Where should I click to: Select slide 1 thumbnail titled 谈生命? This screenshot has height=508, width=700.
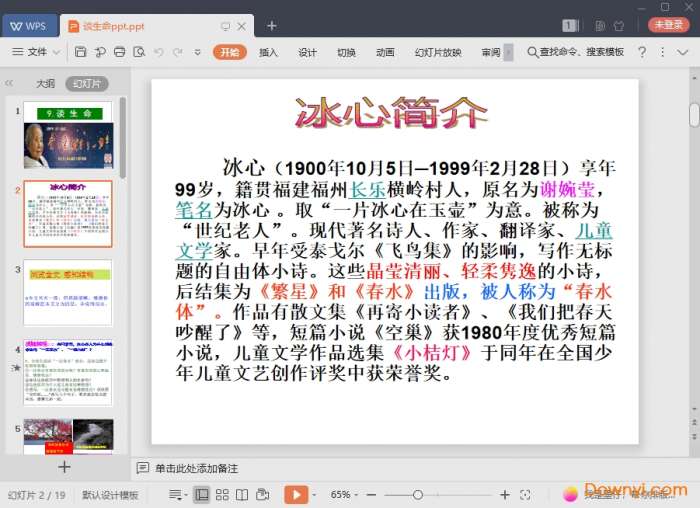tap(68, 135)
